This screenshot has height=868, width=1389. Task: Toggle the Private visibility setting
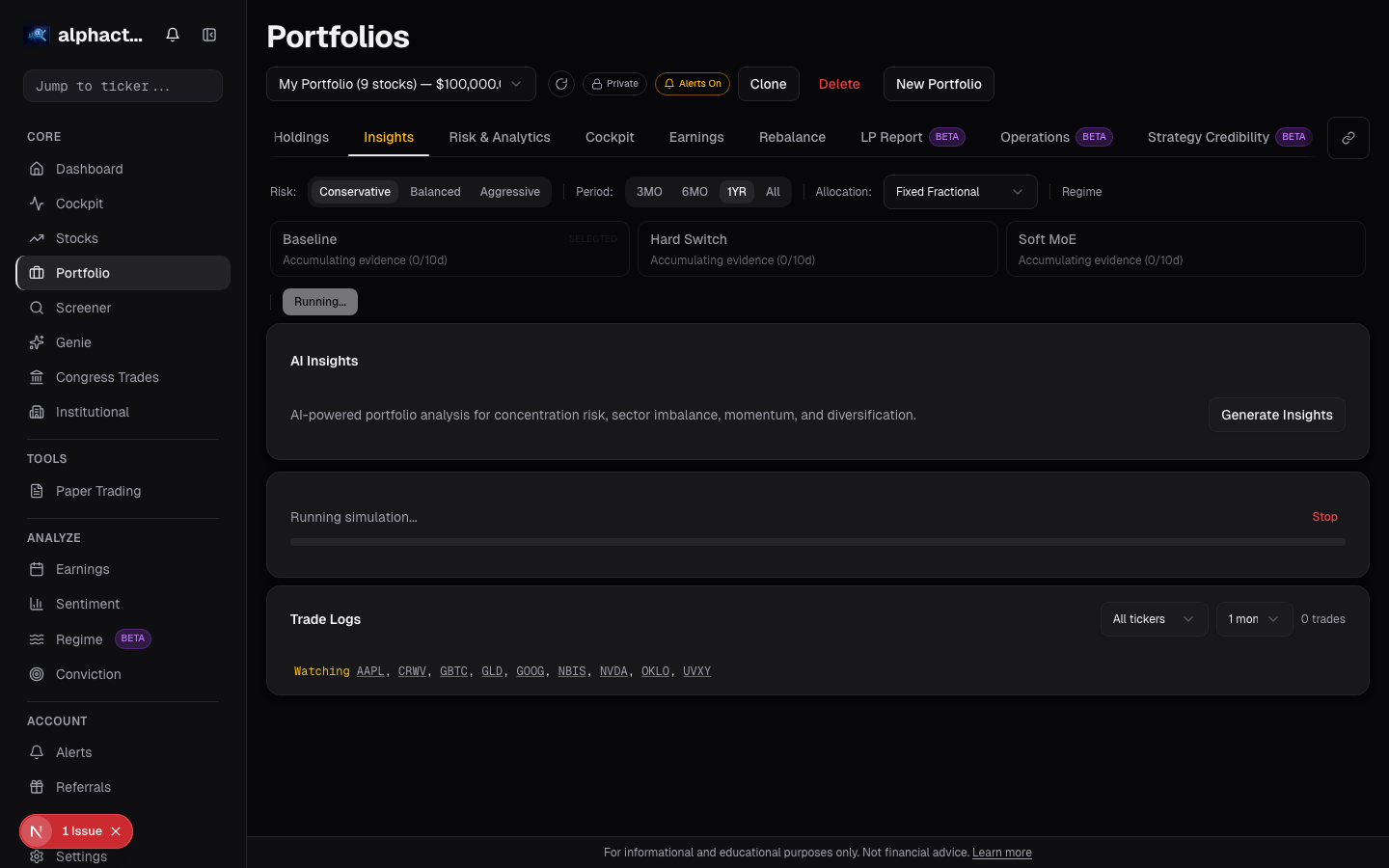click(x=614, y=84)
